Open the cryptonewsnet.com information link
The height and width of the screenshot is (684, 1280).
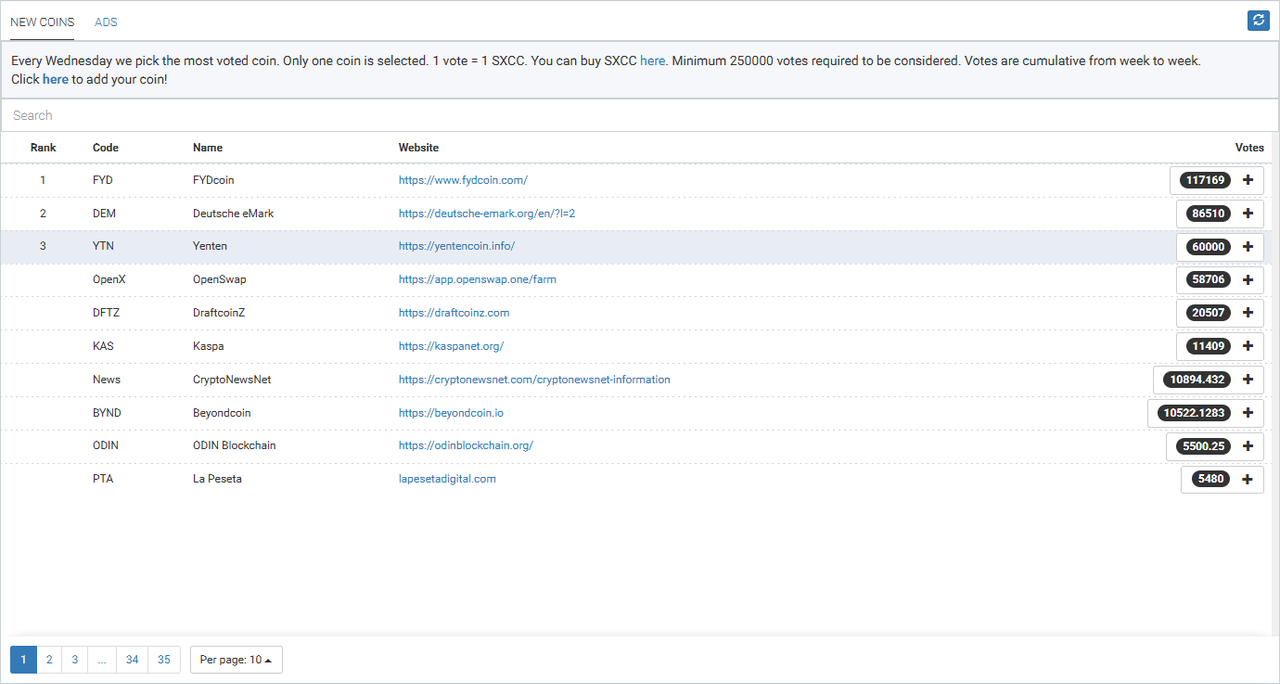point(534,379)
